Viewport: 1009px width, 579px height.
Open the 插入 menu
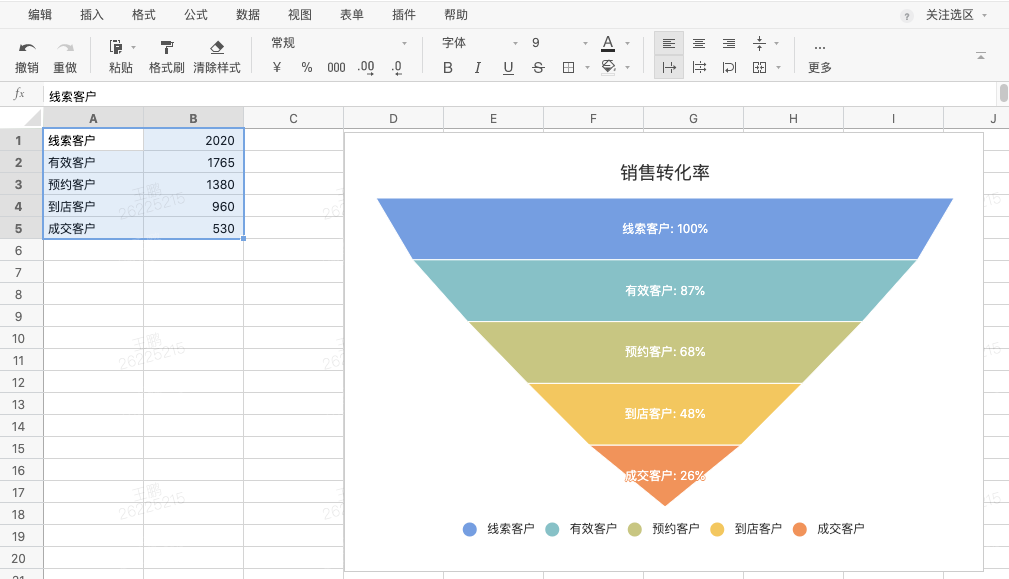[91, 15]
